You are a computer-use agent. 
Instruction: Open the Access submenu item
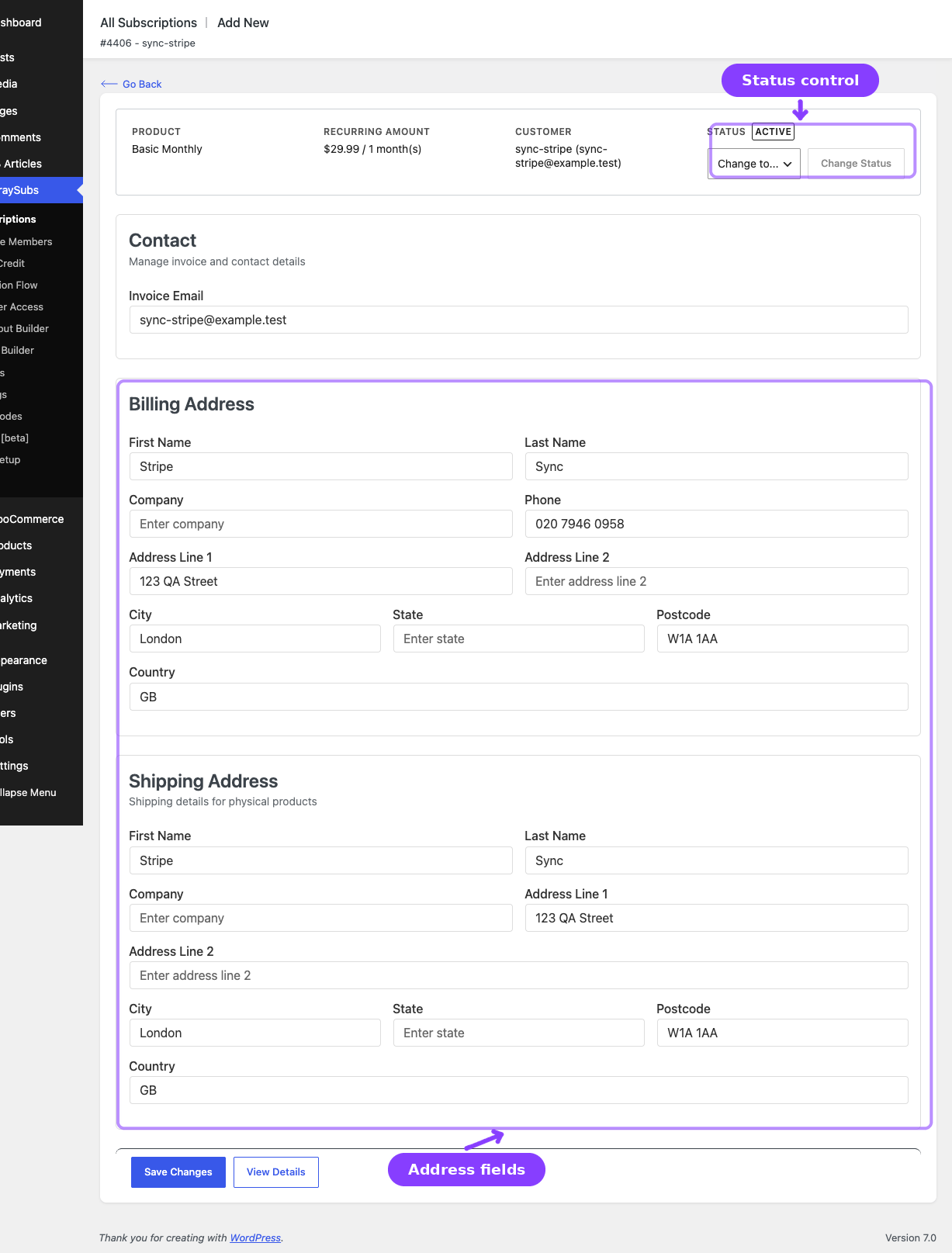pos(41,306)
